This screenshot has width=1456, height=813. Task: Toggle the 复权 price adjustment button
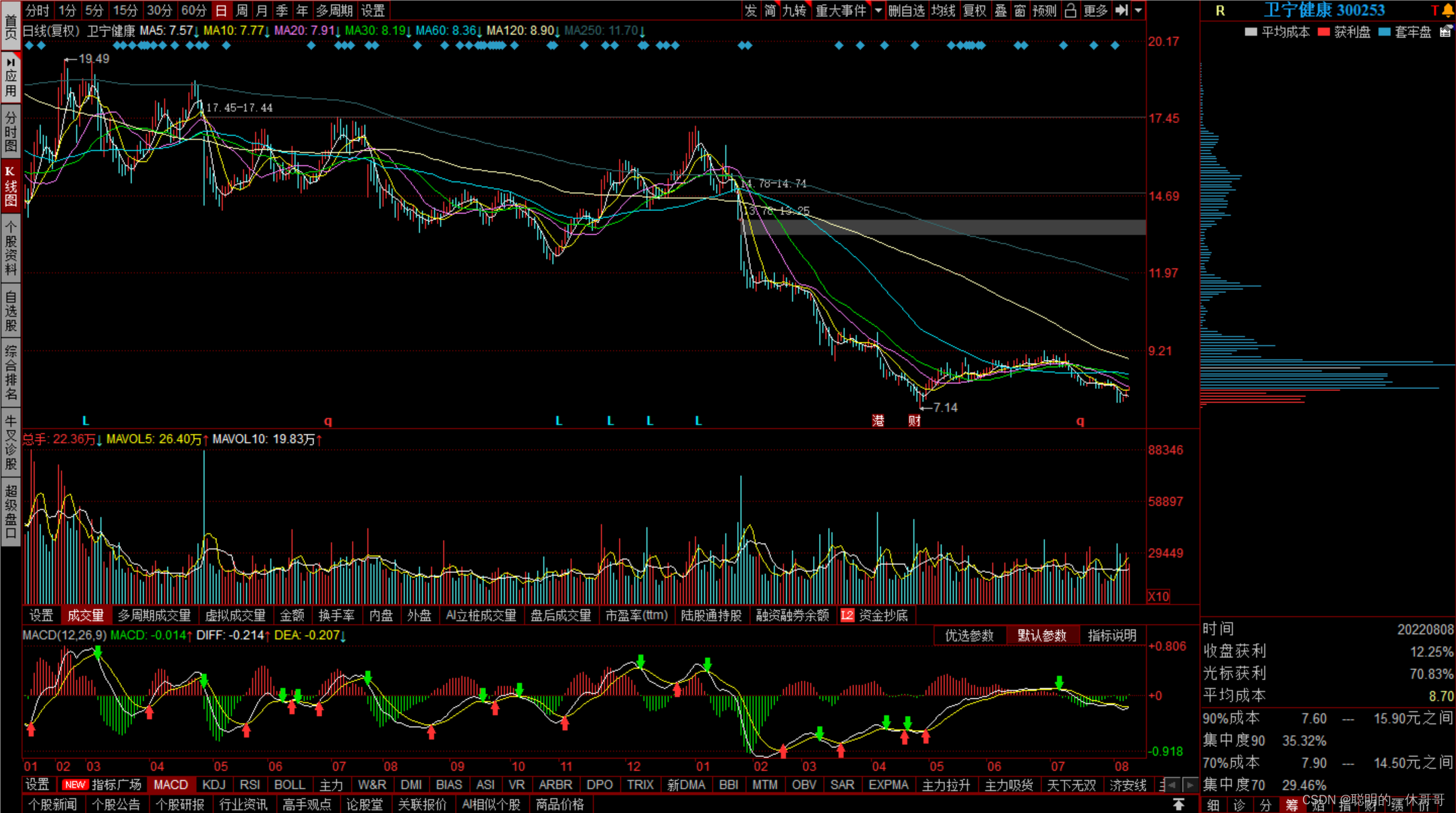tap(974, 10)
